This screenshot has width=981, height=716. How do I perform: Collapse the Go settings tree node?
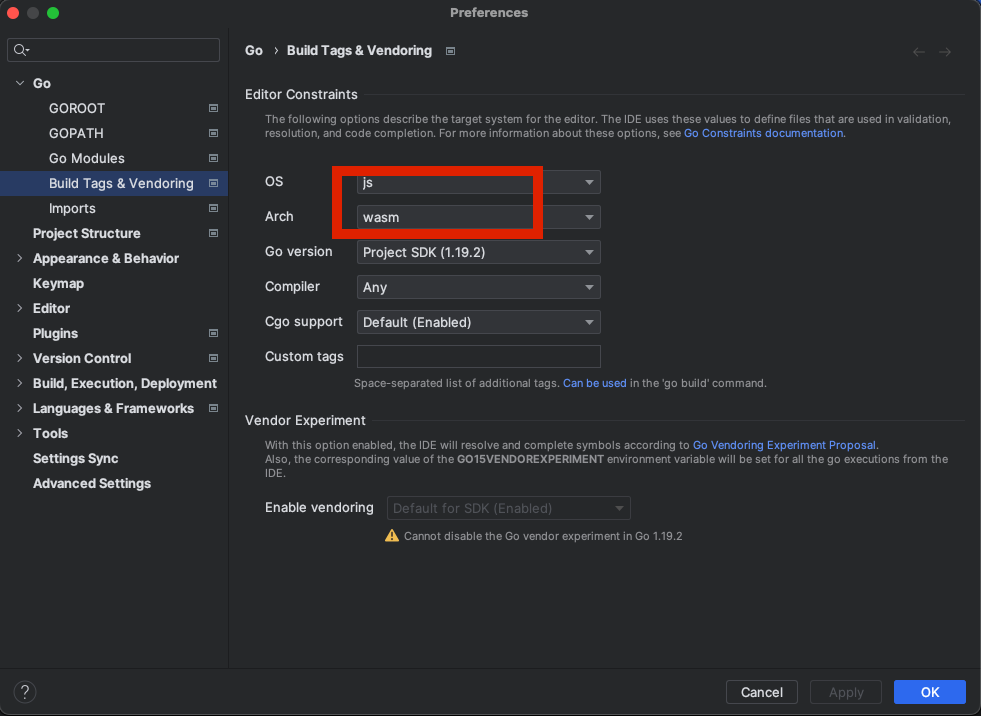coord(20,83)
